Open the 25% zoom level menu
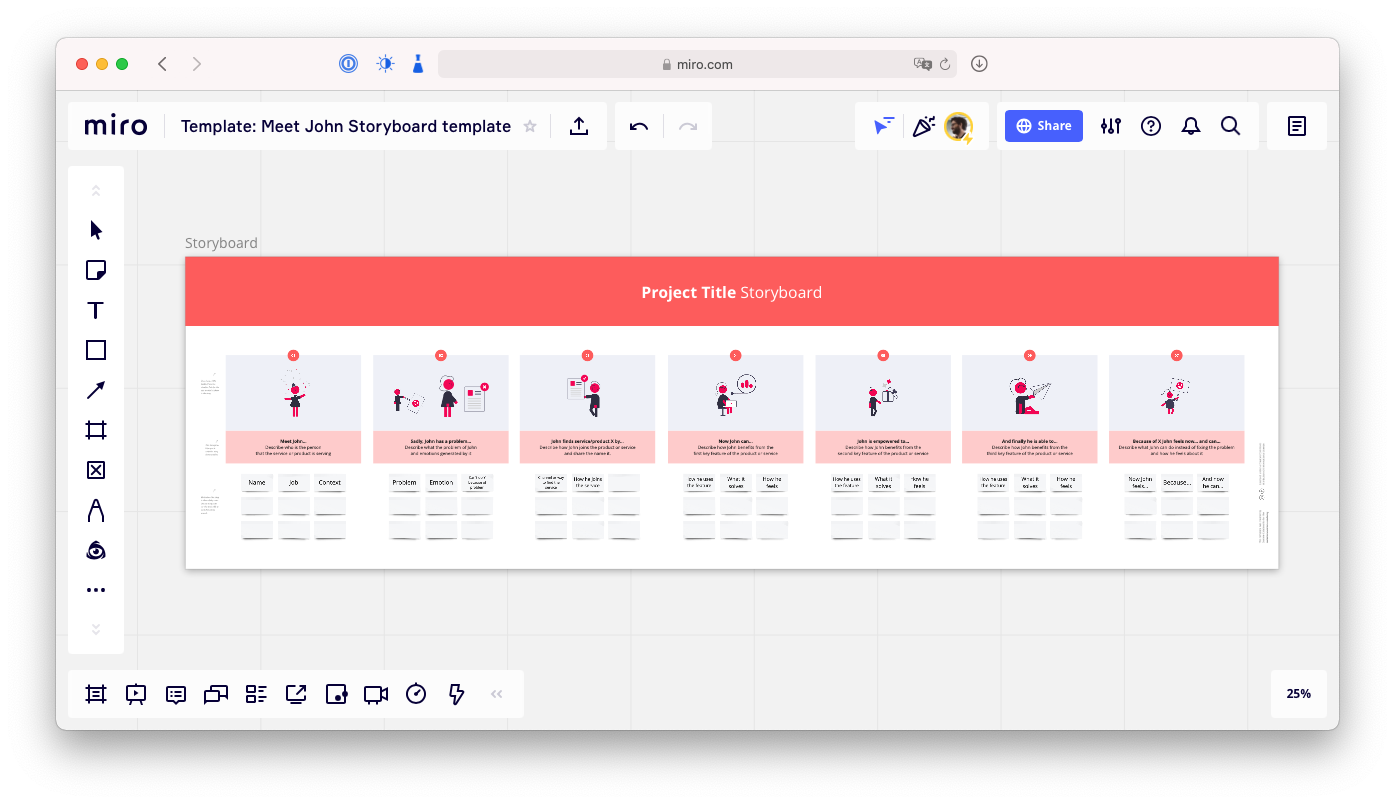 coord(1298,694)
